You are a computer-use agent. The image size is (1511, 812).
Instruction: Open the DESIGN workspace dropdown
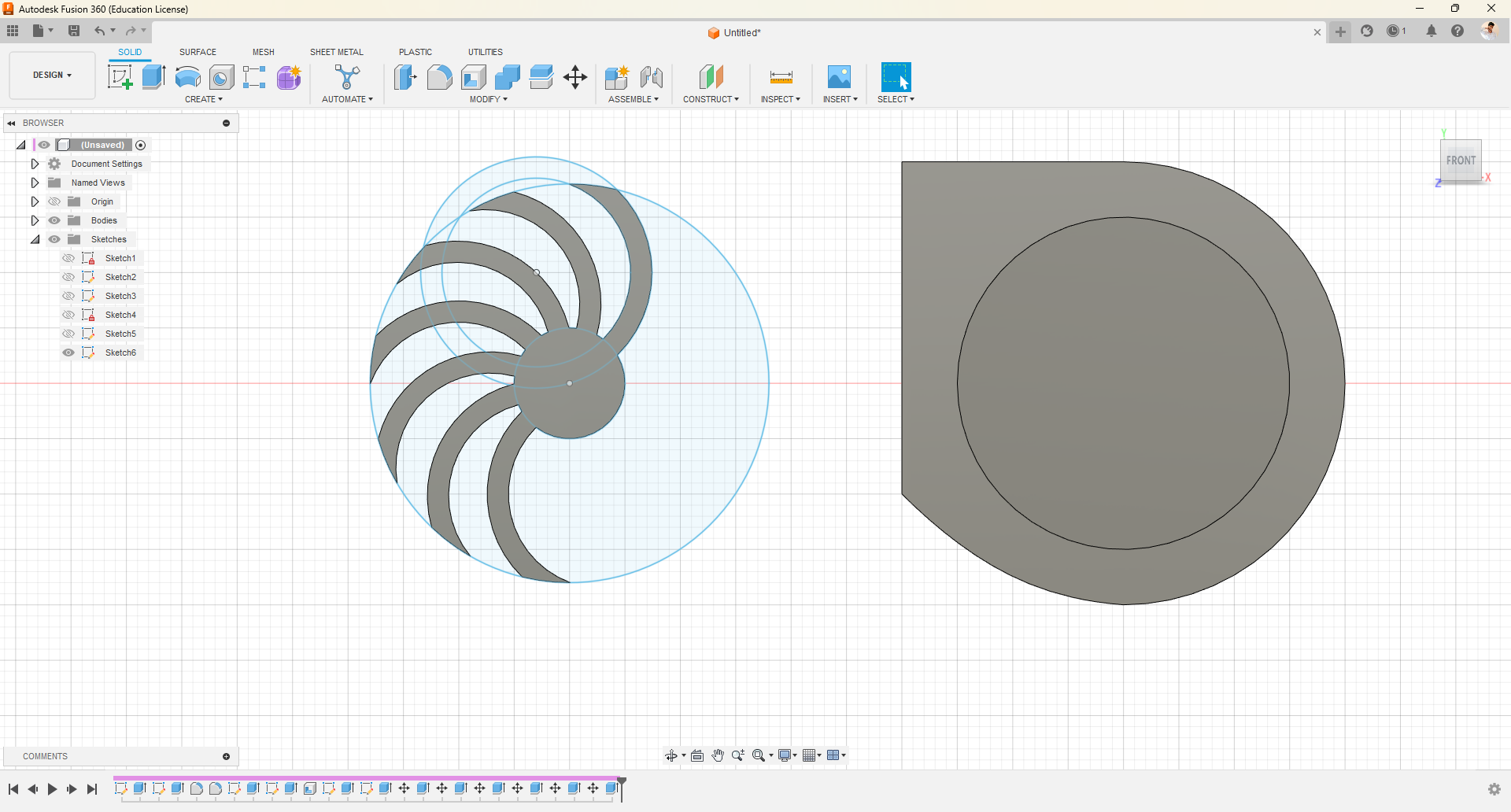[x=52, y=76]
